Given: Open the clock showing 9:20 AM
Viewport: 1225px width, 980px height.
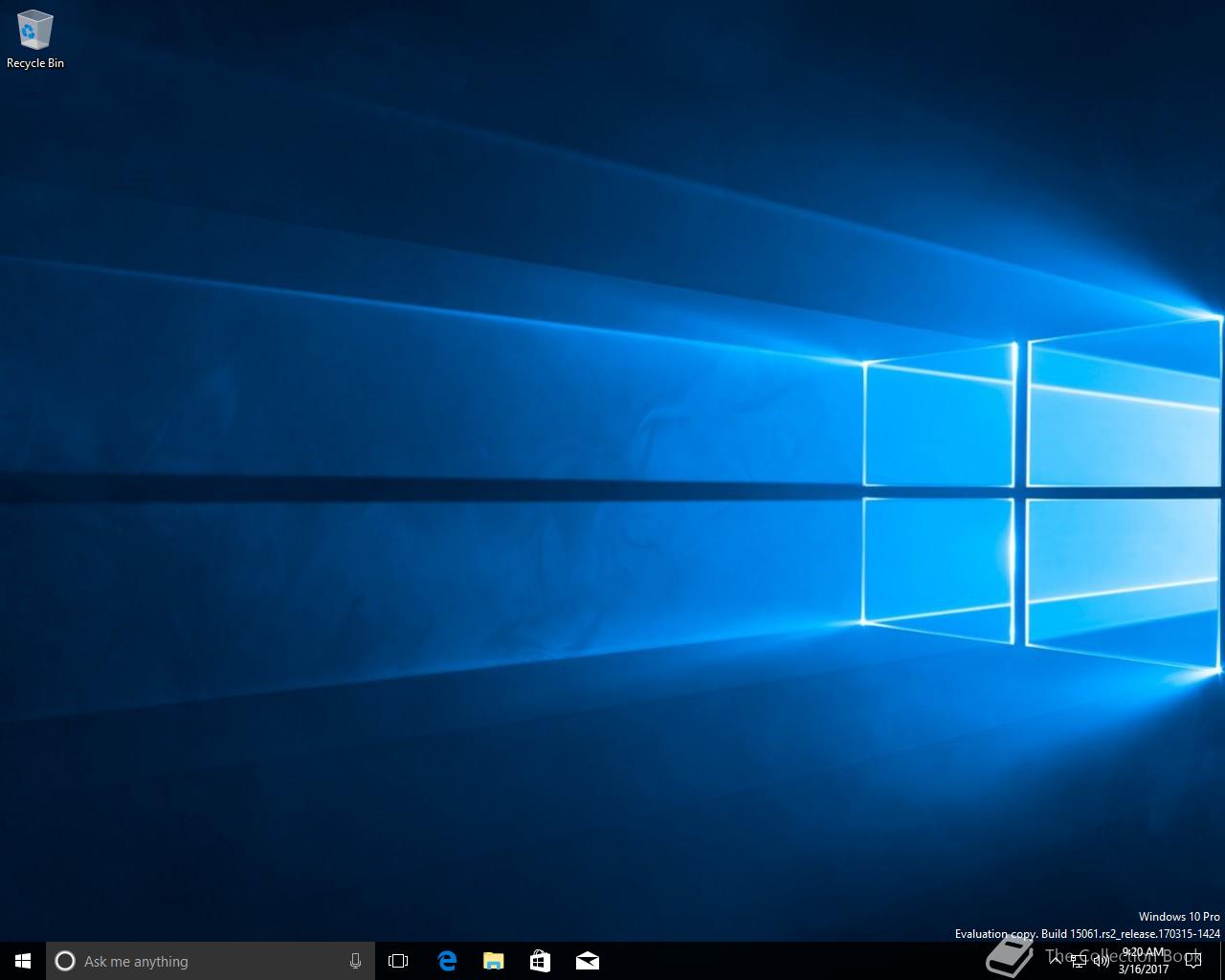Looking at the screenshot, I should pyautogui.click(x=1144, y=961).
